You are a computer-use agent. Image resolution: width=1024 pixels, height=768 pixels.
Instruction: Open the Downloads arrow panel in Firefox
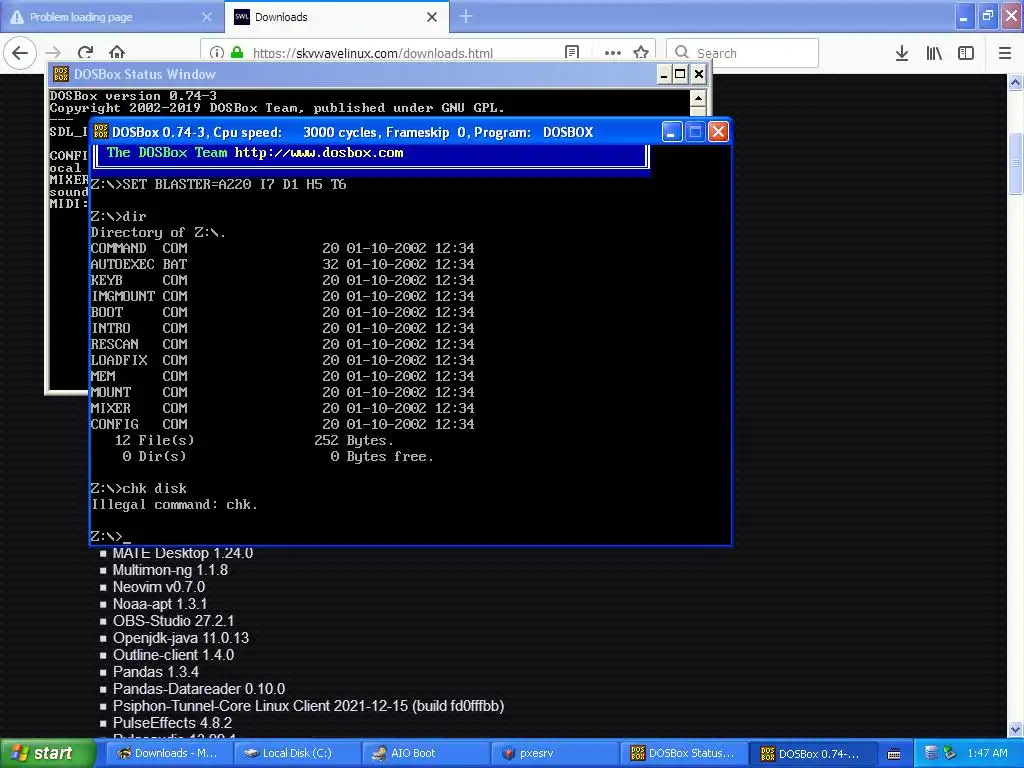(x=902, y=53)
